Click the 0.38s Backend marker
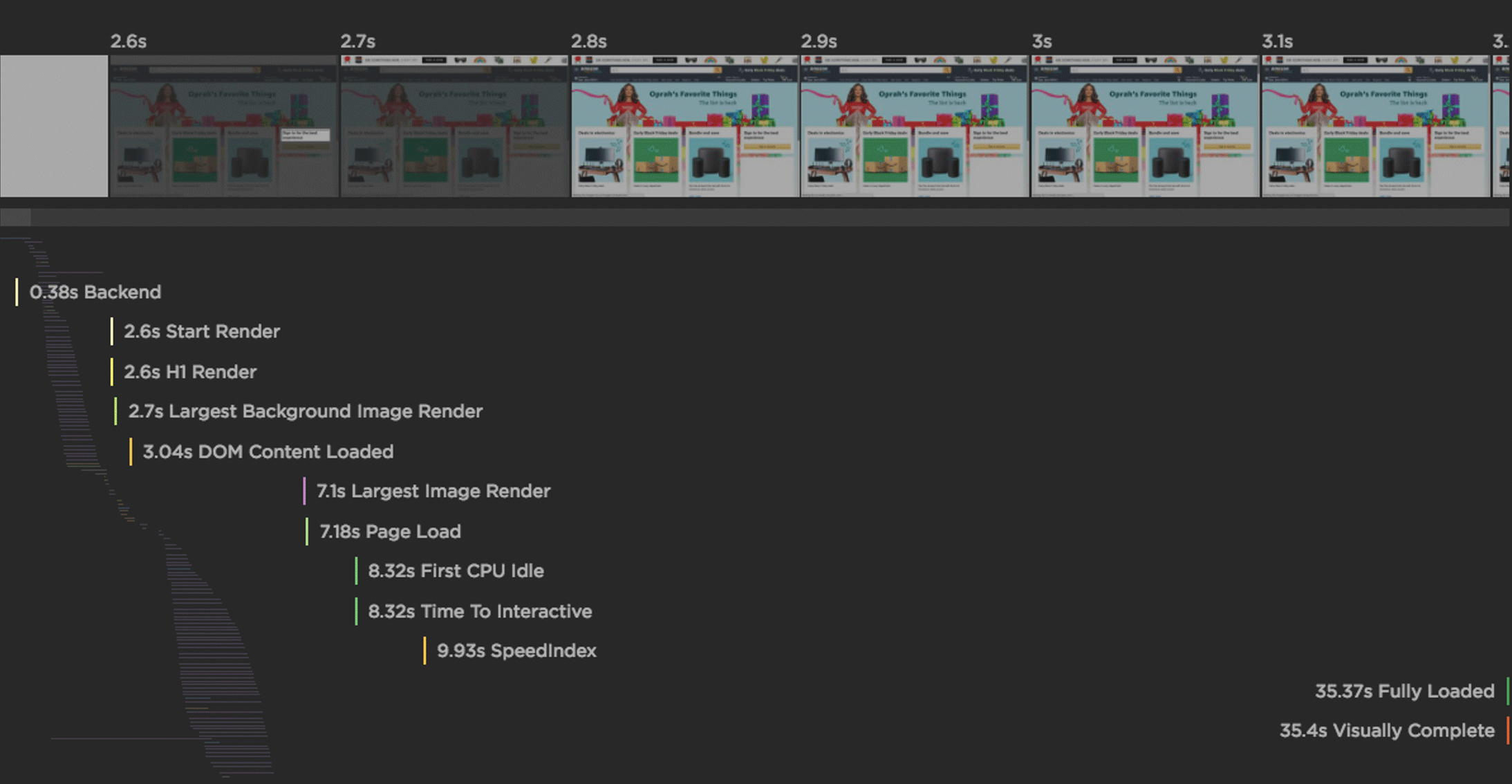 tap(95, 292)
